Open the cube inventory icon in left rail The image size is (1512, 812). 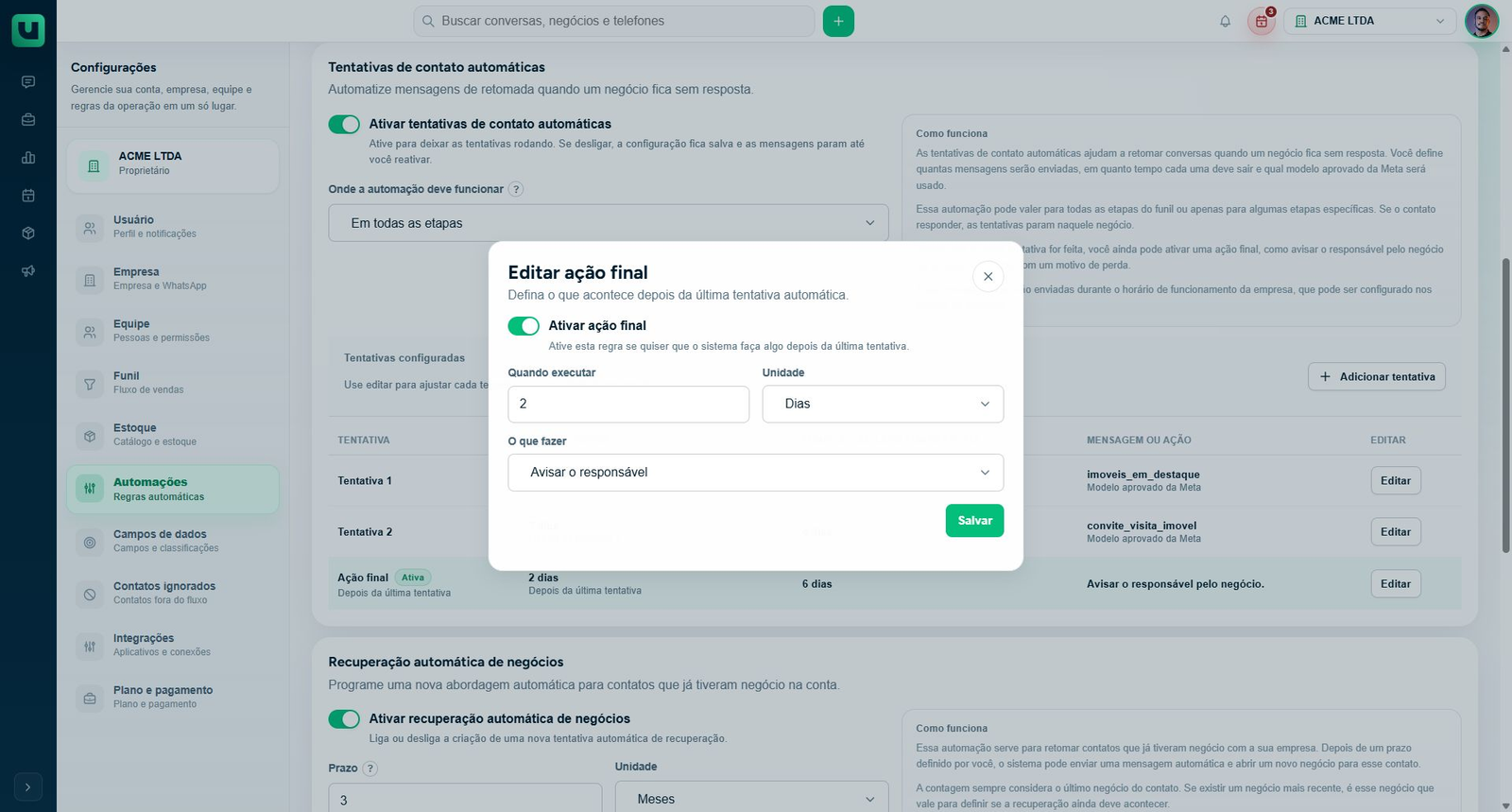28,233
